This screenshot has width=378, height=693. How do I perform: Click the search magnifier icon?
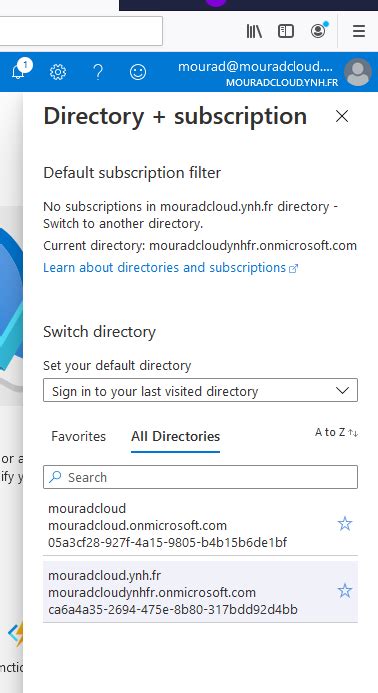[55, 477]
